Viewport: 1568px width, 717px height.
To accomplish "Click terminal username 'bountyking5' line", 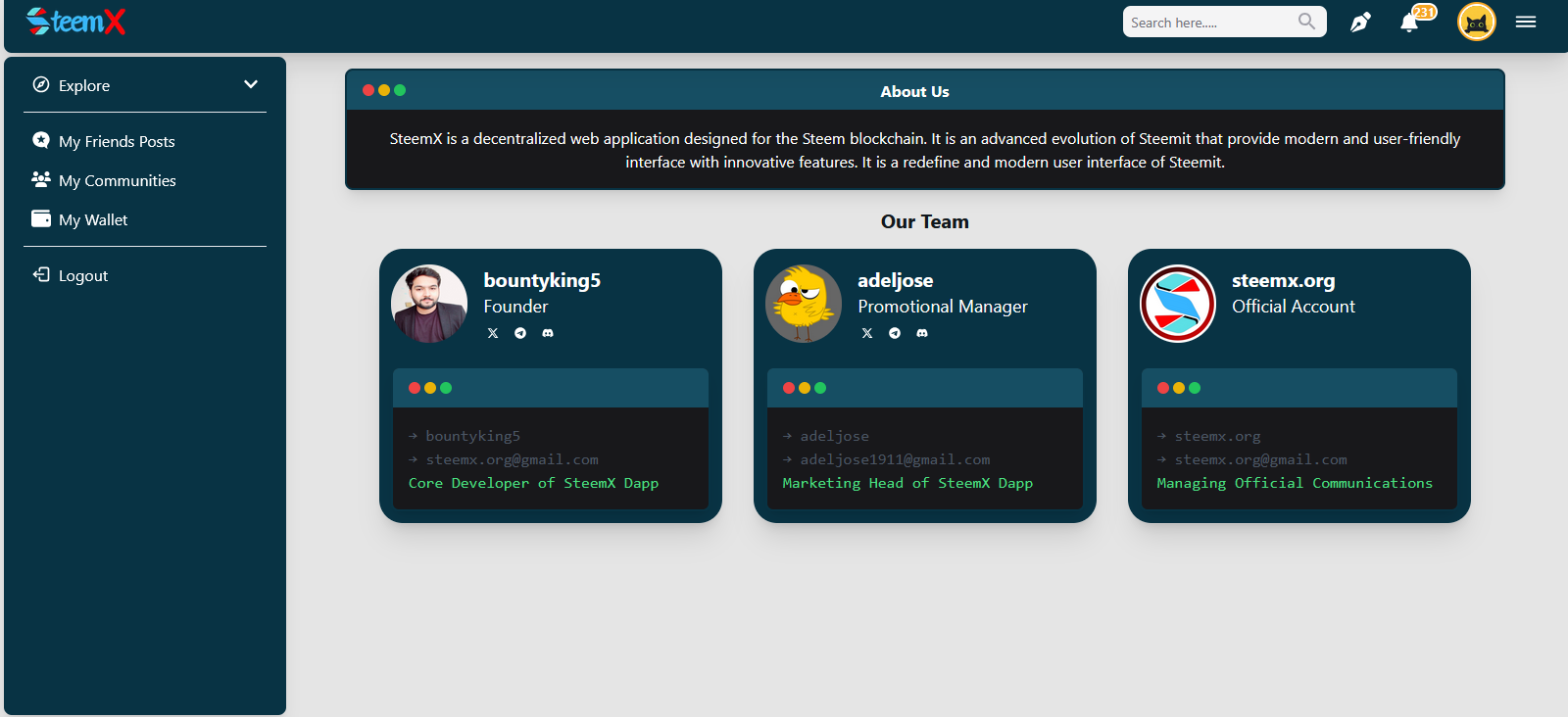I will pyautogui.click(x=472, y=436).
